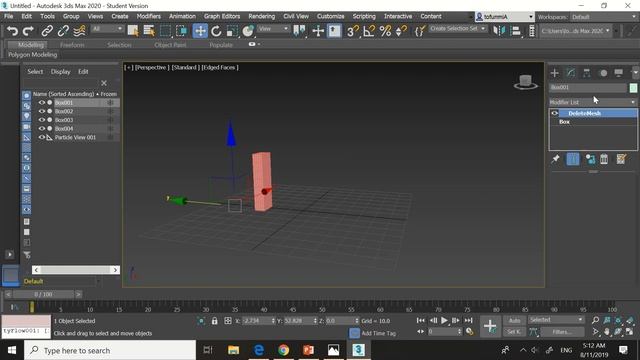Click Make Unique icon under modifier stack
Screen dimensions: 640x360
[x=590, y=159]
